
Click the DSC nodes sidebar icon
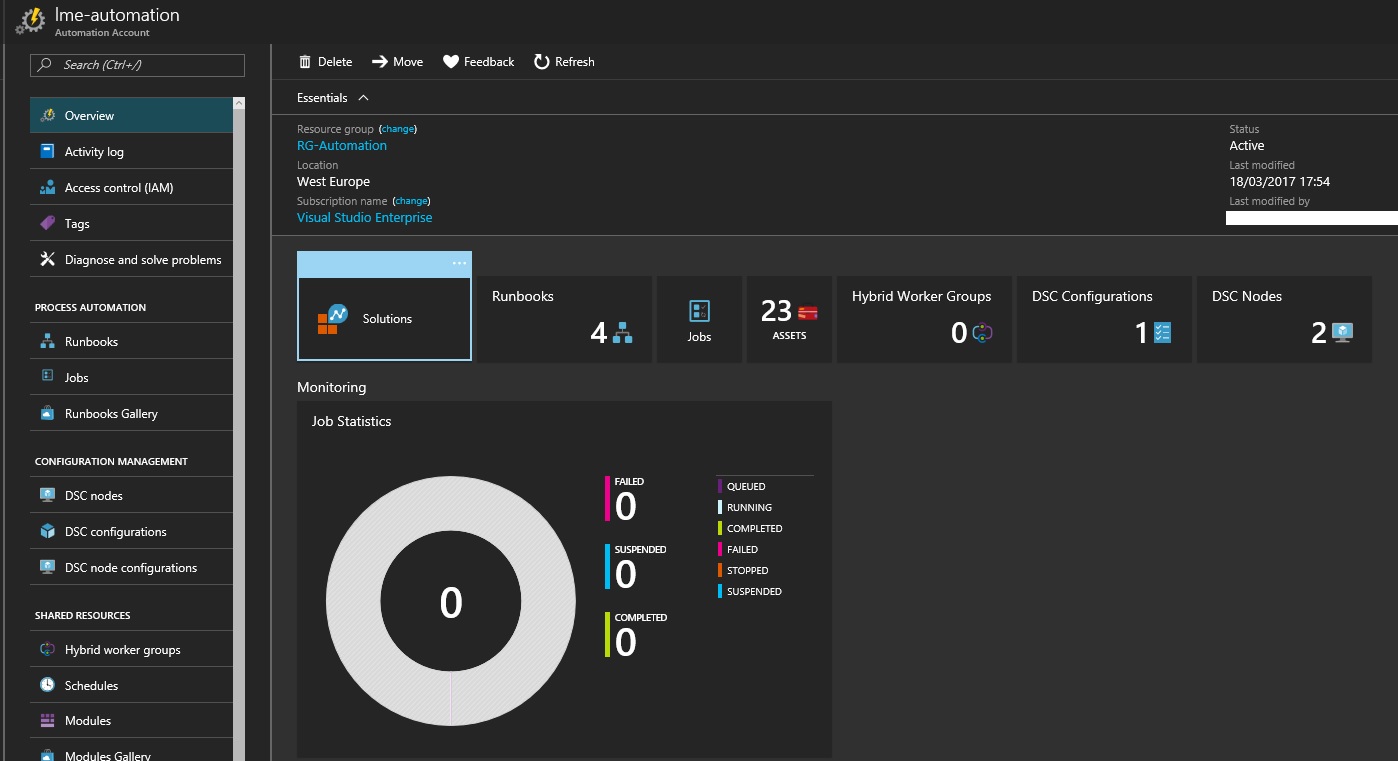(x=47, y=495)
